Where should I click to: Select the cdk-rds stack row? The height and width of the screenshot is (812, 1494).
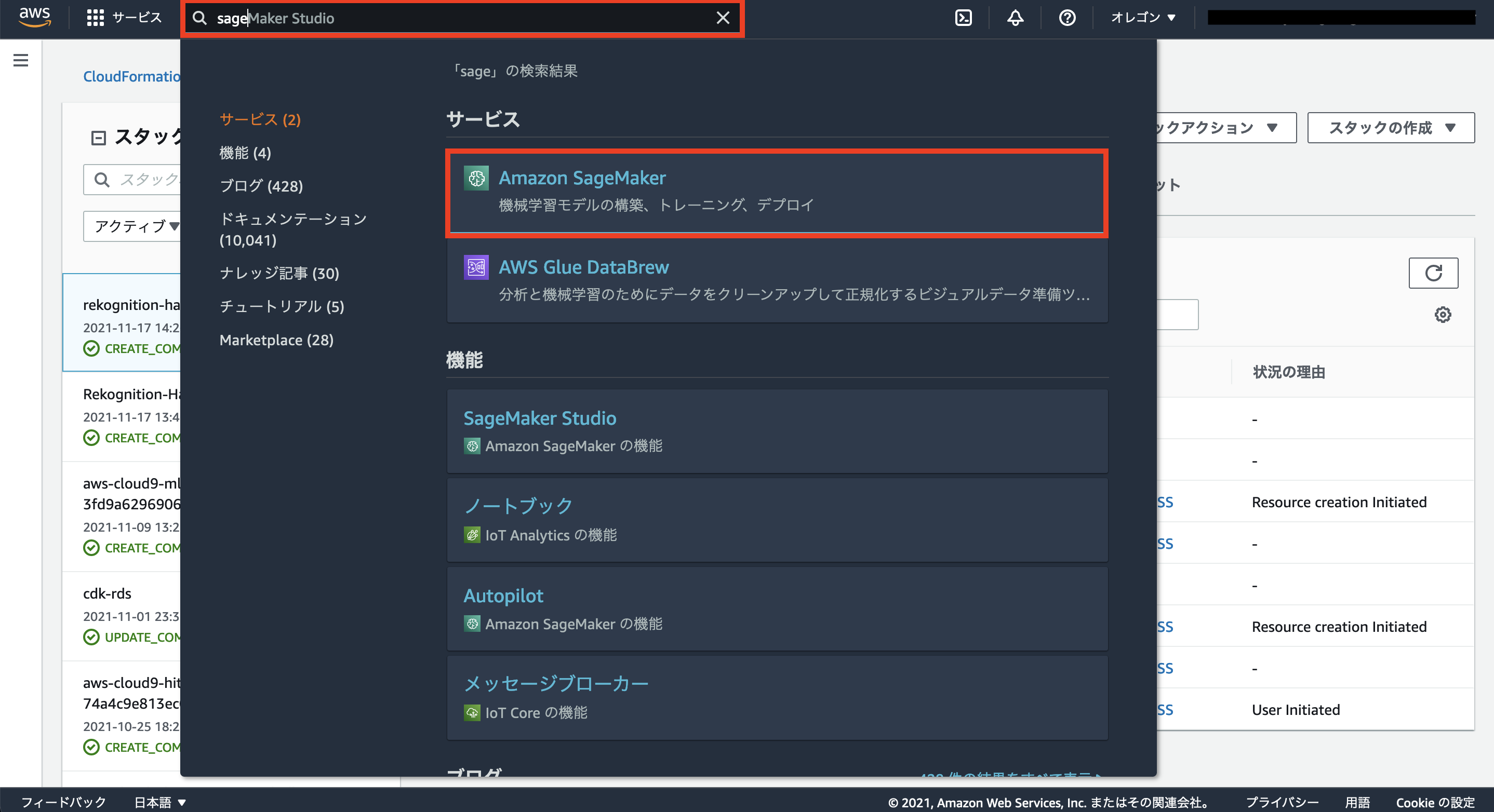point(122,616)
